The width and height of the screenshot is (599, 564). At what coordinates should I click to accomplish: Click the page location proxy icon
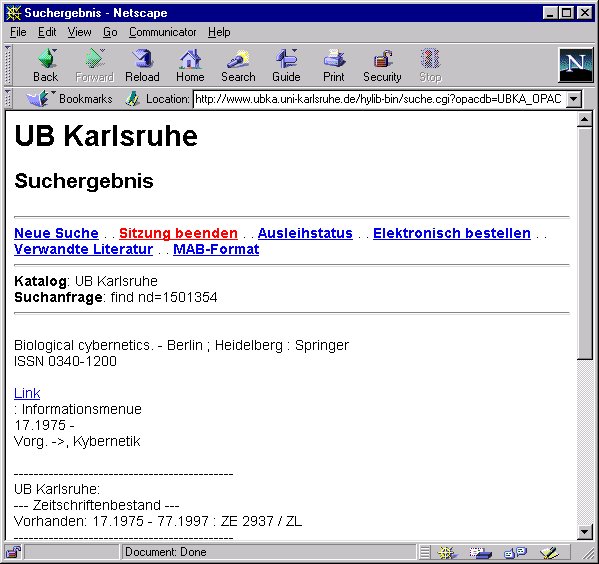(132, 99)
